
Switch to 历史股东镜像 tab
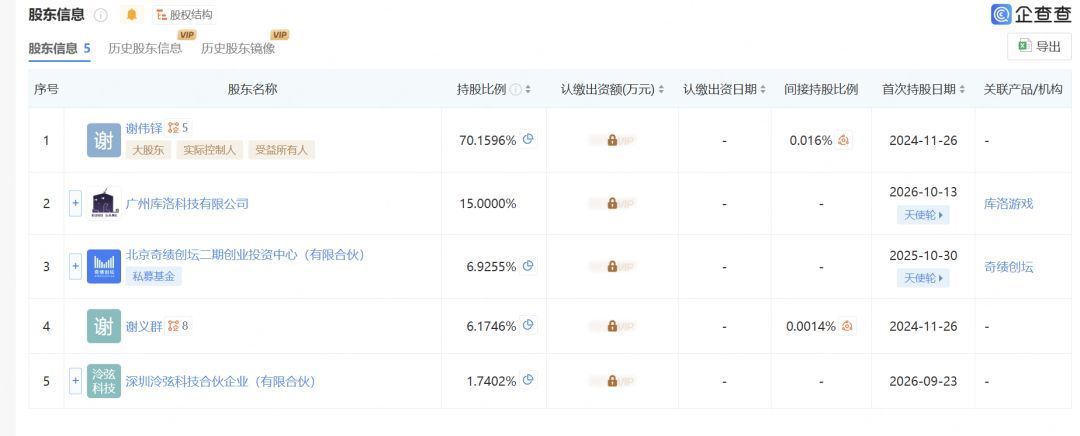[238, 48]
